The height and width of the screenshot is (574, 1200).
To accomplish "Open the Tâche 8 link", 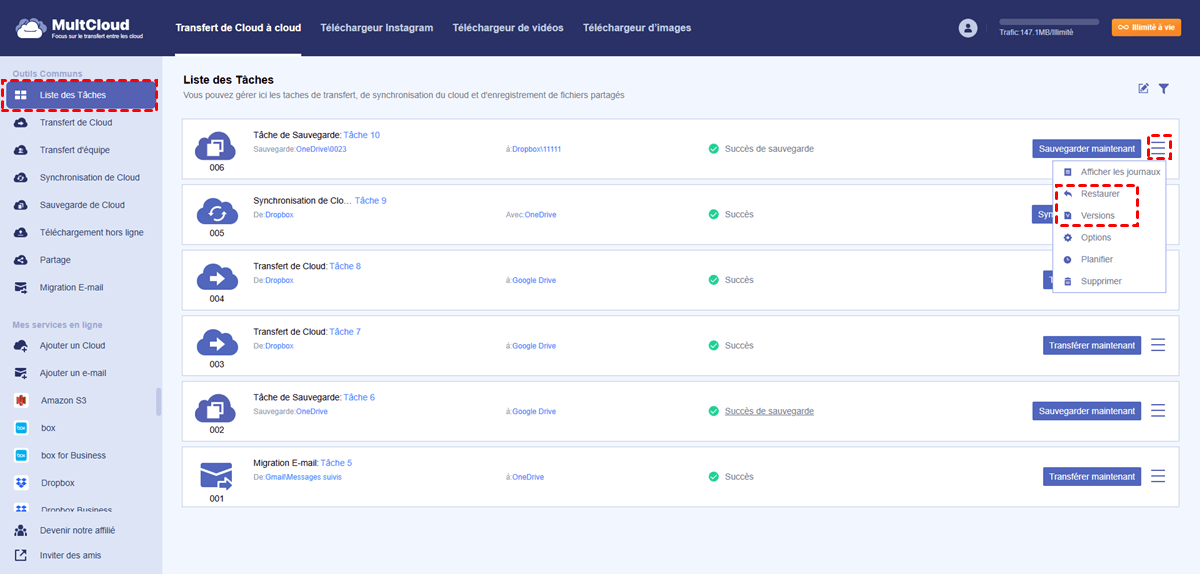I will click(345, 266).
